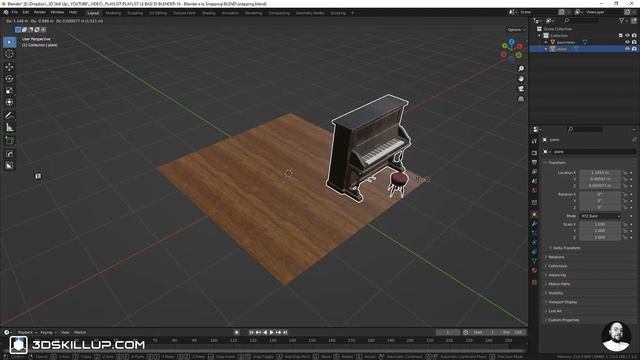Open the Physics properties tab
This screenshot has width=640, height=360.
[534, 242]
